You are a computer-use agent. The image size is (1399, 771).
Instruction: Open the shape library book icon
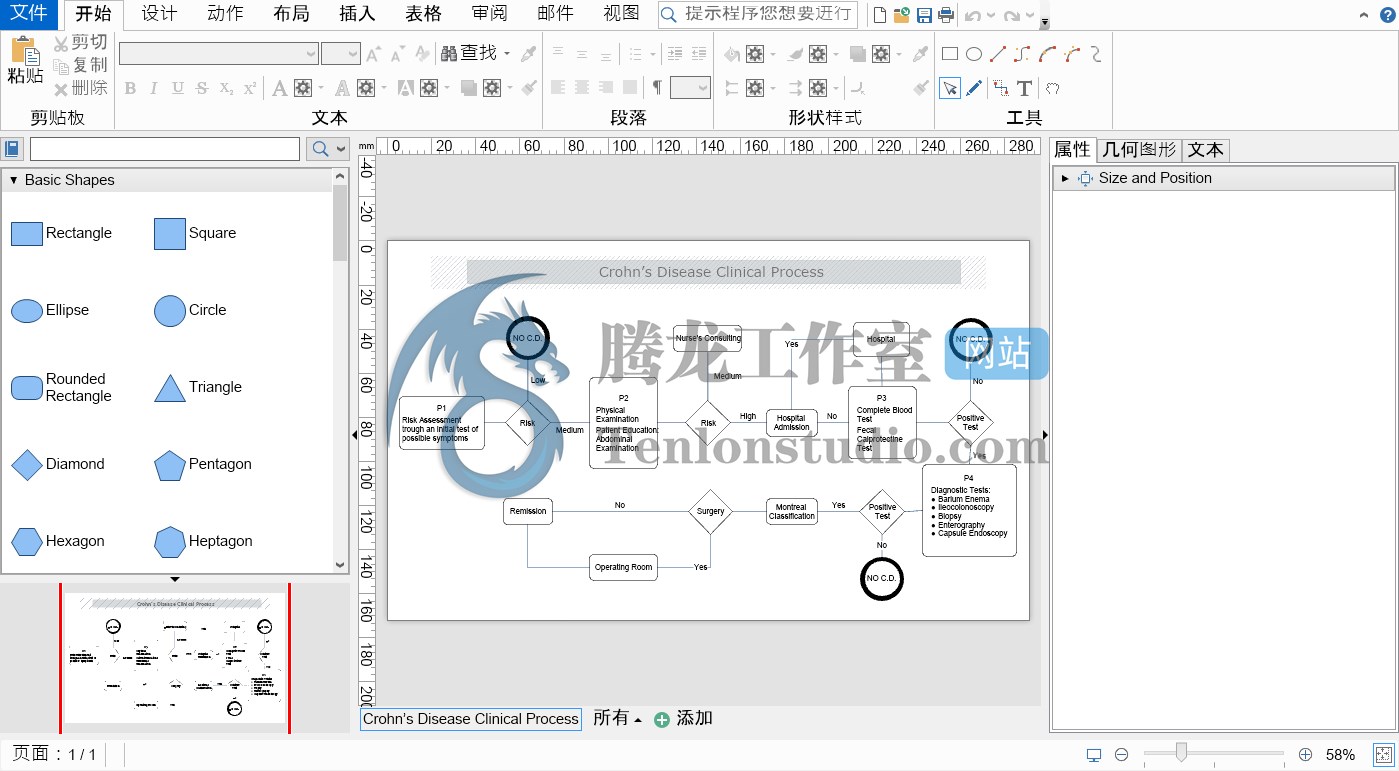[x=12, y=149]
